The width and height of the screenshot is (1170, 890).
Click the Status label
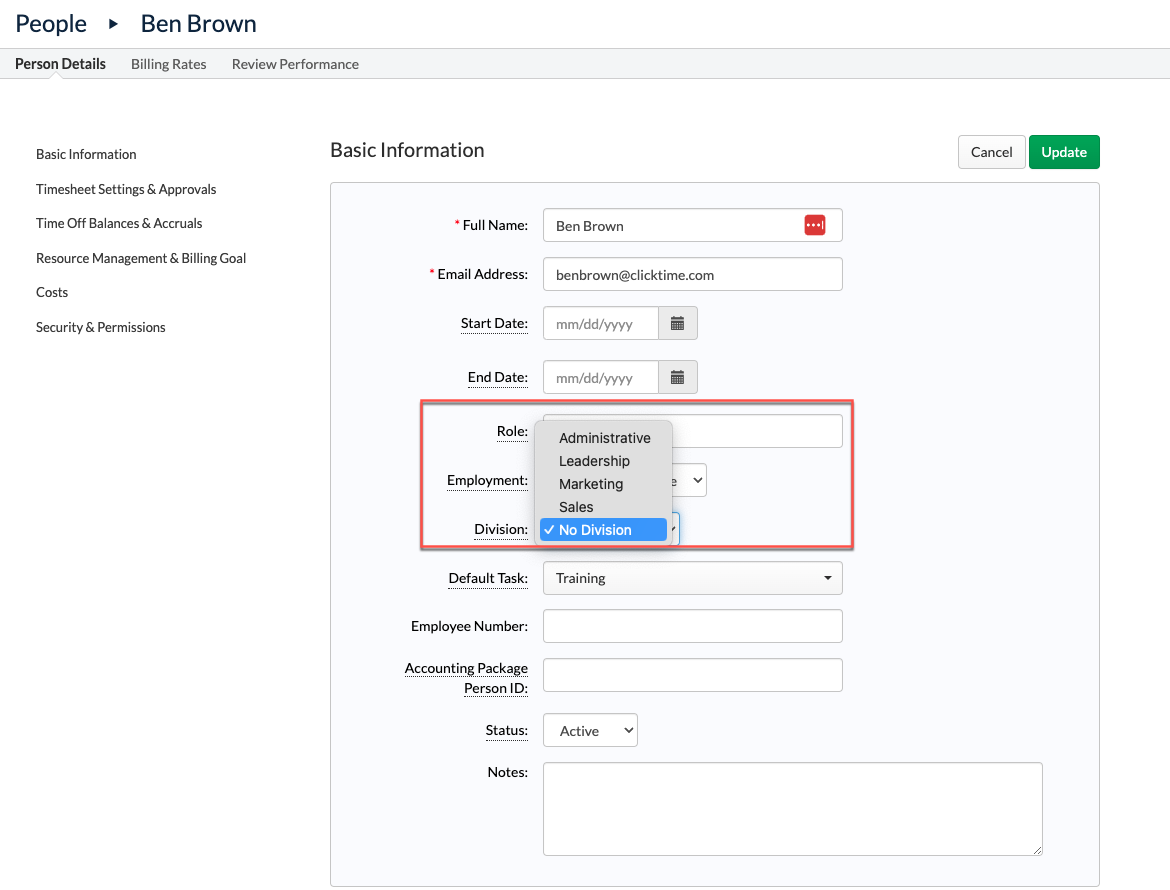pyautogui.click(x=507, y=730)
